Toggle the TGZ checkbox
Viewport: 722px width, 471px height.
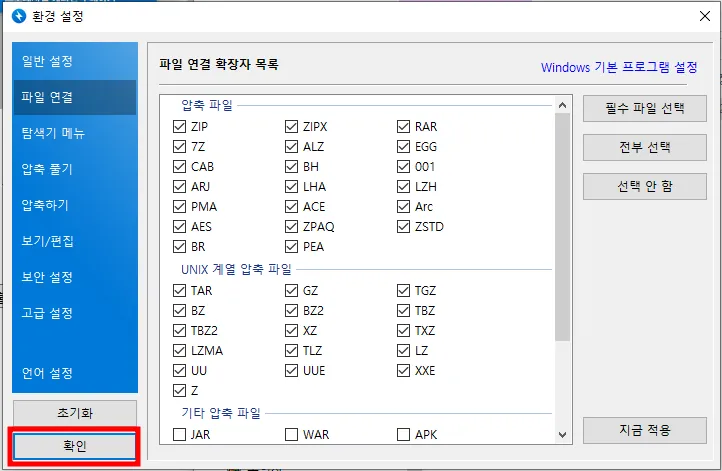(x=403, y=291)
